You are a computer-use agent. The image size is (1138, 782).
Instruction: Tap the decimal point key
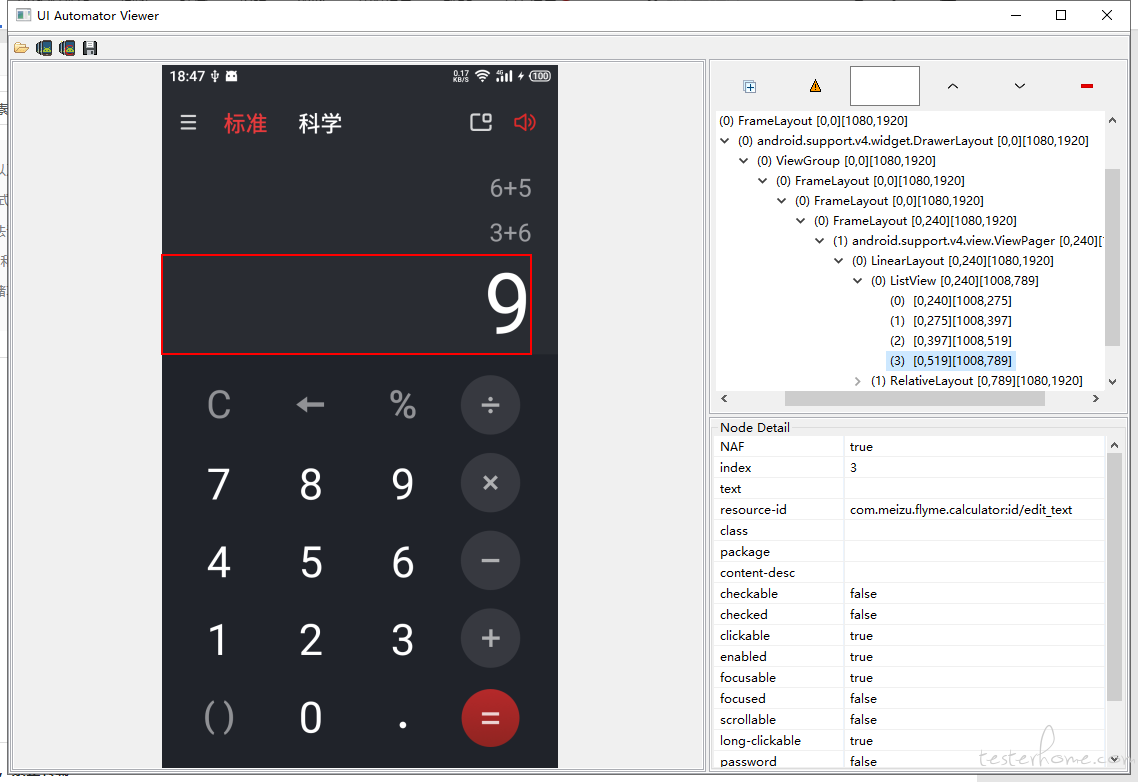pyautogui.click(x=403, y=724)
